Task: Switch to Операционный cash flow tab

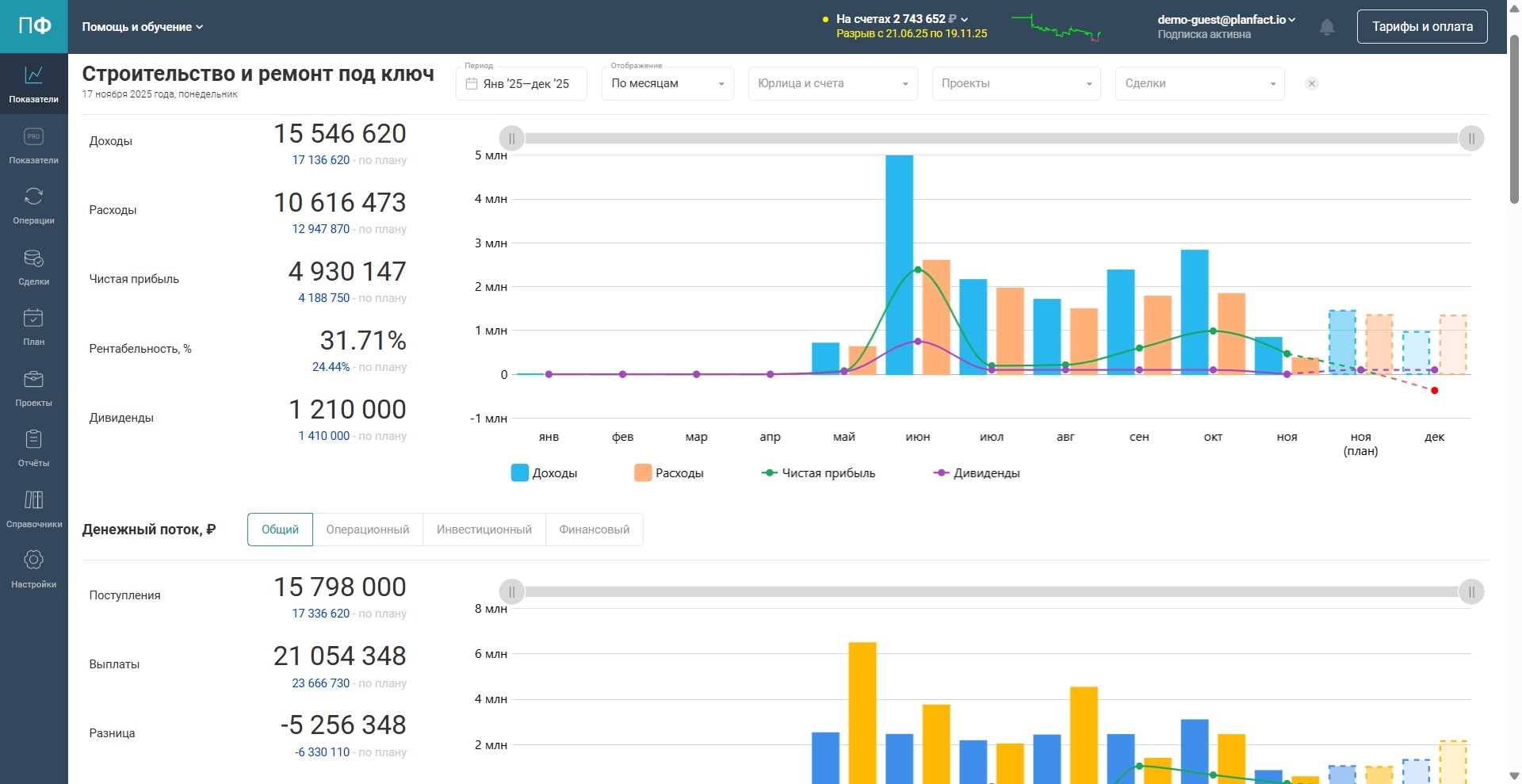Action: [x=368, y=530]
